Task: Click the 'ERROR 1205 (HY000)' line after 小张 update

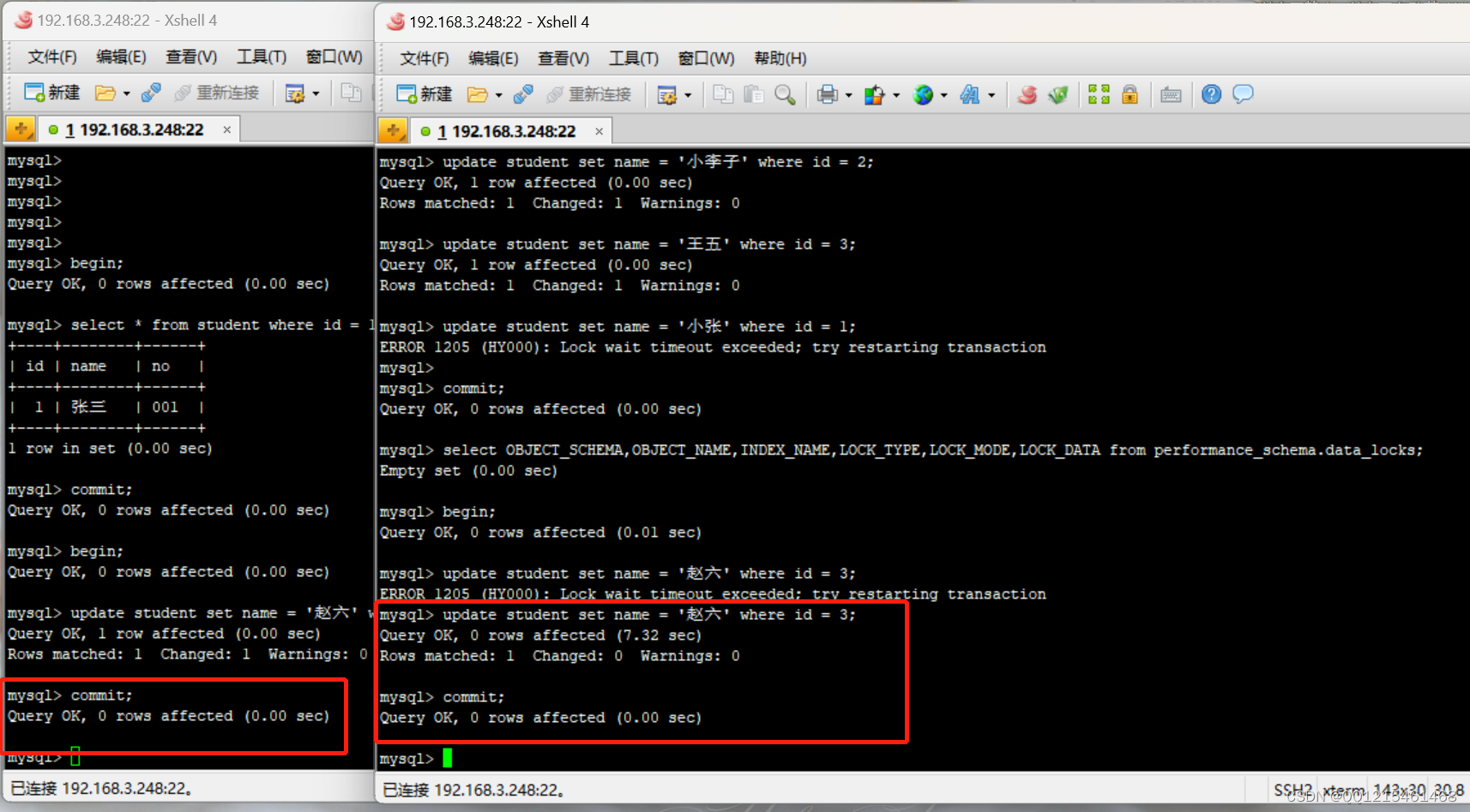Action: click(x=713, y=347)
